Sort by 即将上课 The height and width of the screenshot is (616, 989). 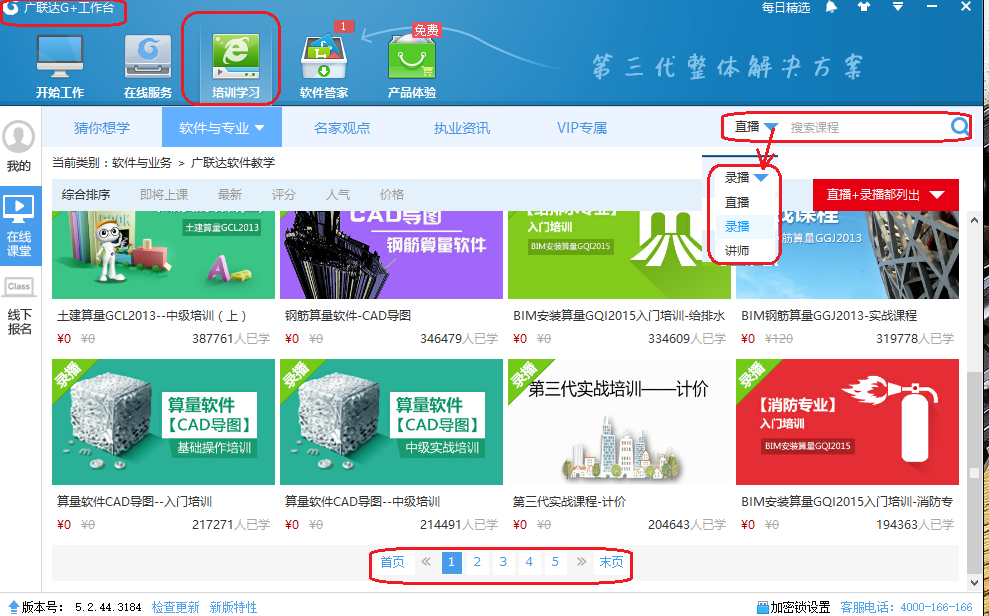[x=164, y=195]
